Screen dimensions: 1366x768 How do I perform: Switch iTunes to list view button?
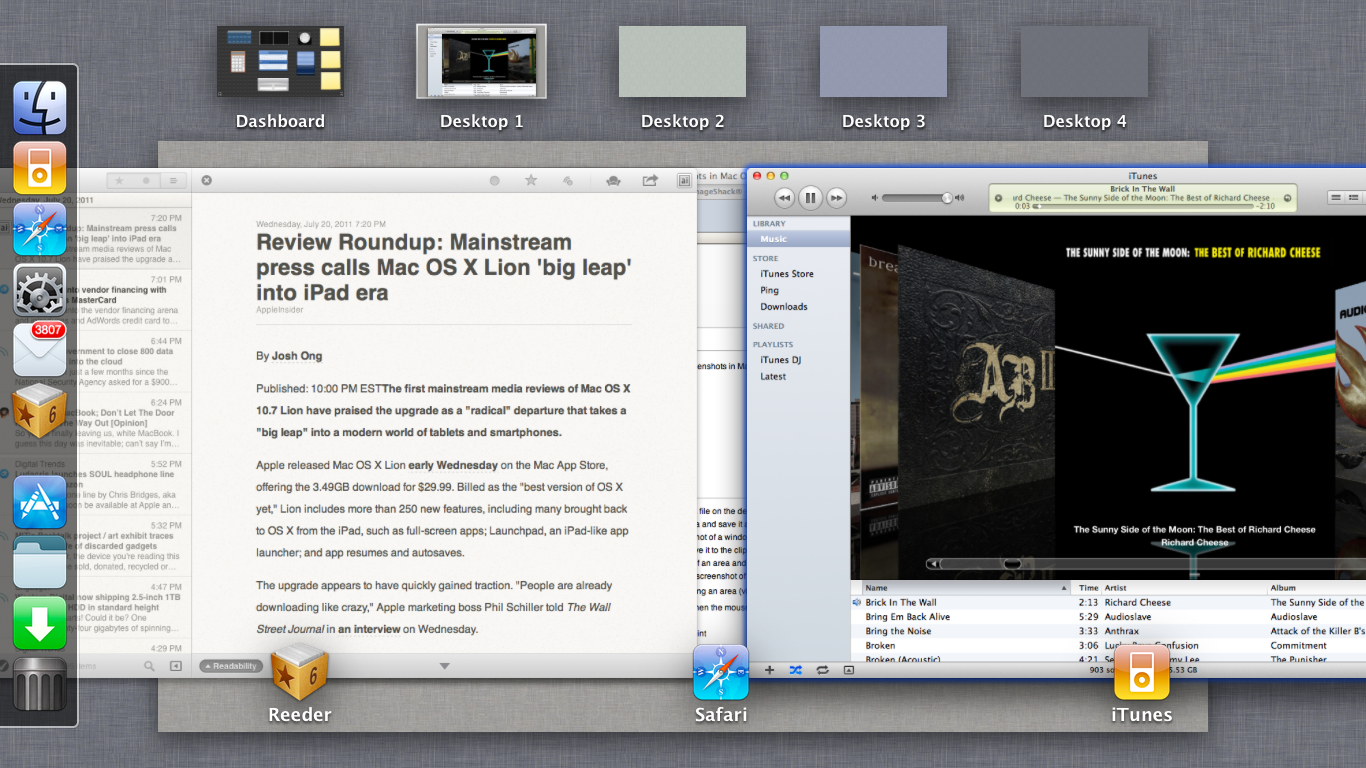(x=1336, y=198)
